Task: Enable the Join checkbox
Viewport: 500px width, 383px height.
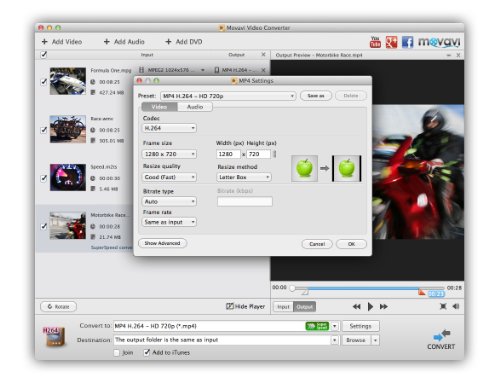Action: point(116,353)
